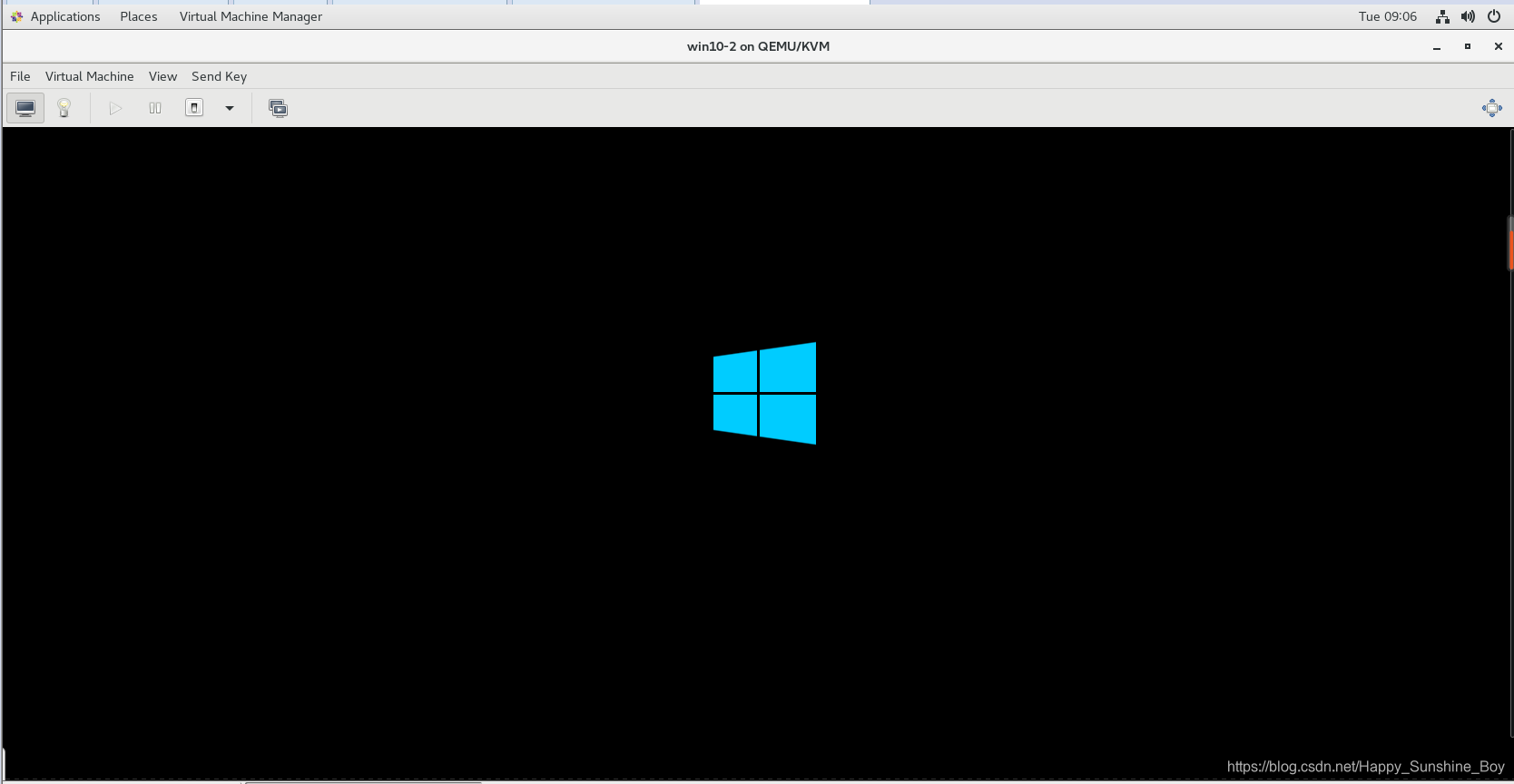Viewport: 1514px width, 784px height.
Task: Switch to fullscreen view icon
Action: coord(1492,108)
